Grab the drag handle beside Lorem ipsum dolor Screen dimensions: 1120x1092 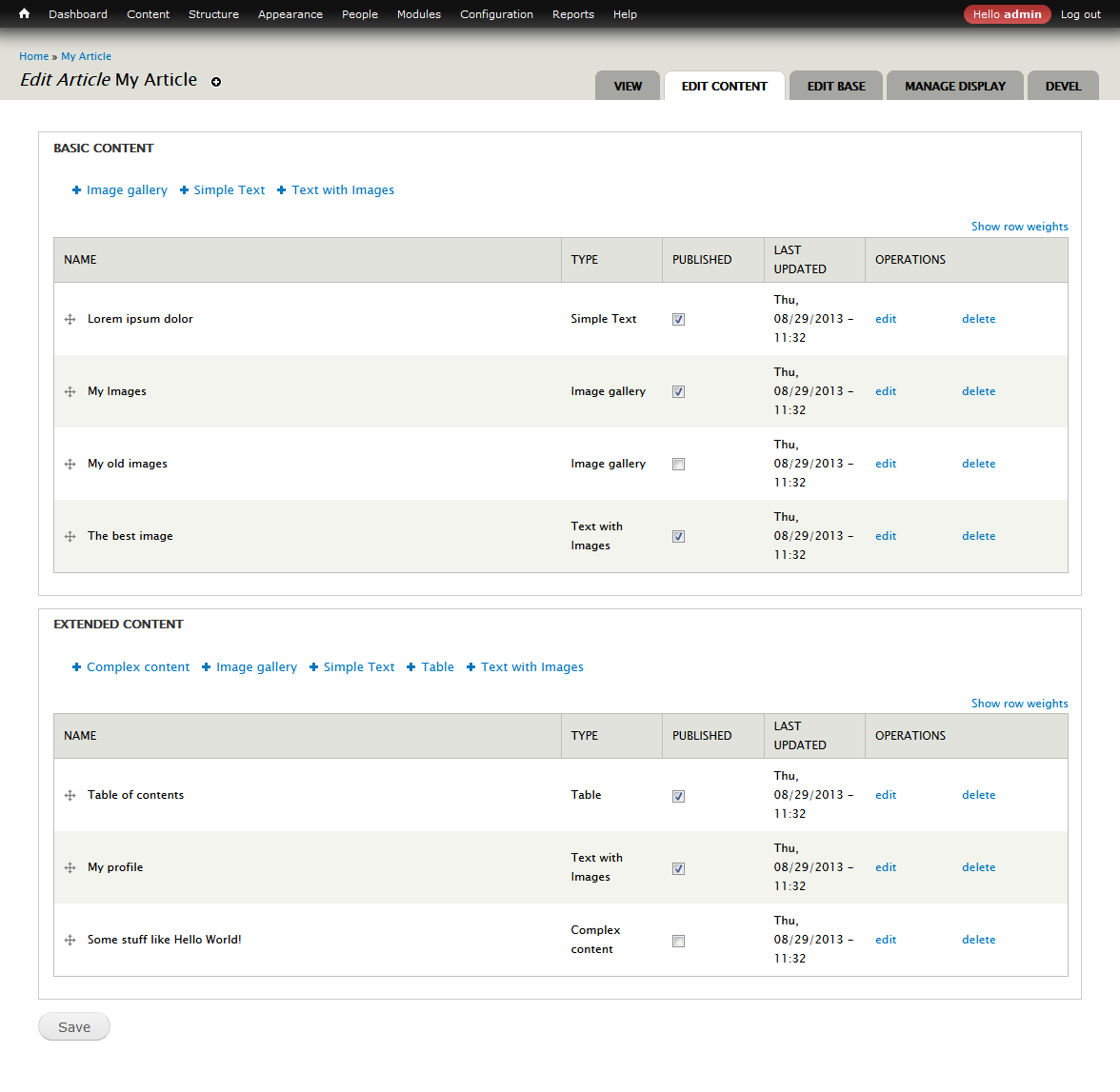click(x=70, y=319)
